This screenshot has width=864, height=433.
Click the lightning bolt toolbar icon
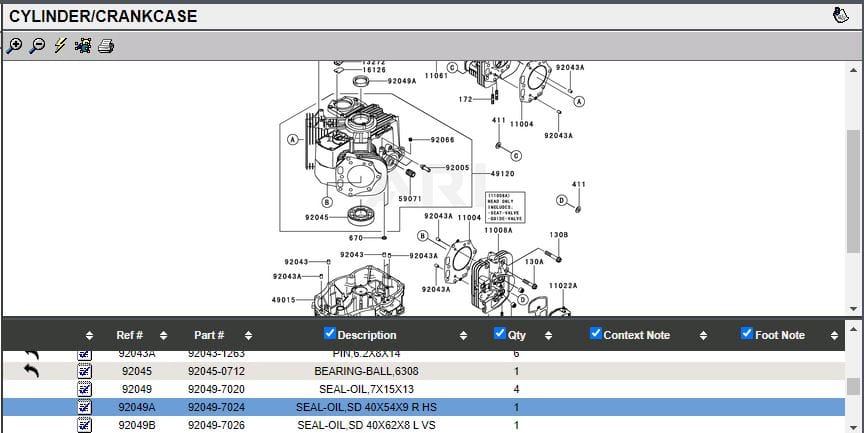(60, 46)
